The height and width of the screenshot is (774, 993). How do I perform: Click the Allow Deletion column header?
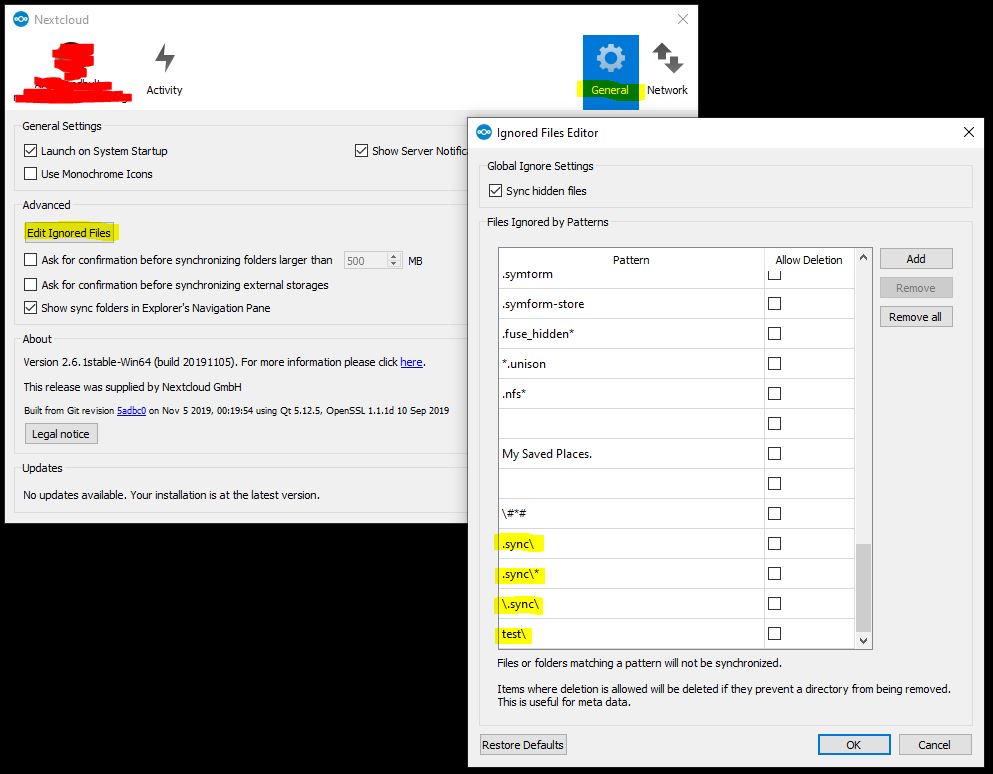coord(809,260)
